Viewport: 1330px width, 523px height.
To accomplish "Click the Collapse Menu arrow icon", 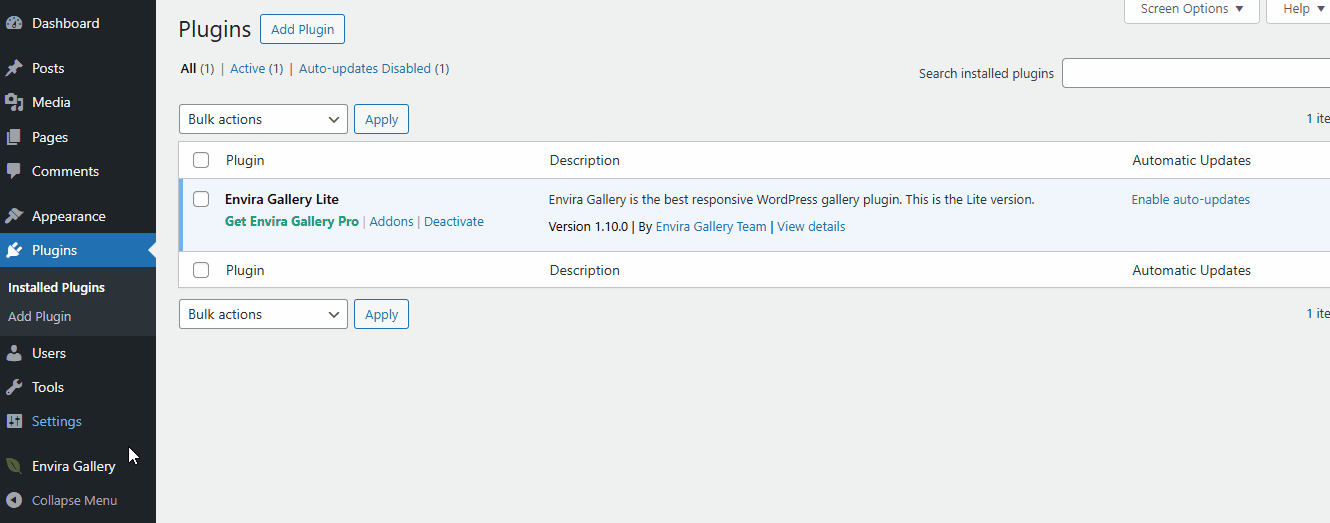I will click(14, 500).
